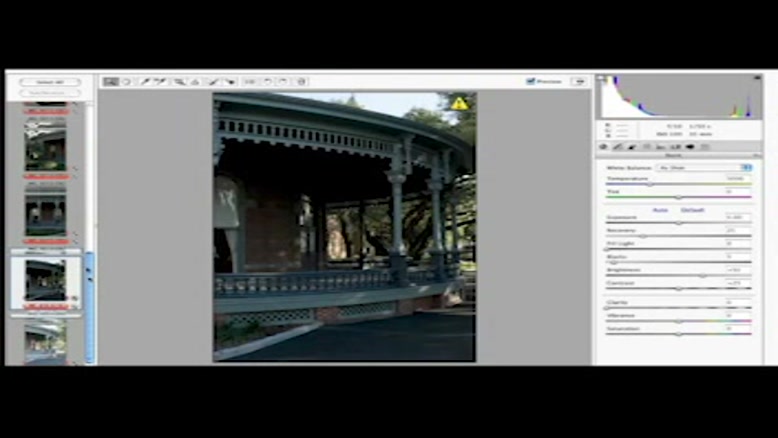Open the Camera Calibration panel tab
The image size is (778, 438).
(x=690, y=147)
